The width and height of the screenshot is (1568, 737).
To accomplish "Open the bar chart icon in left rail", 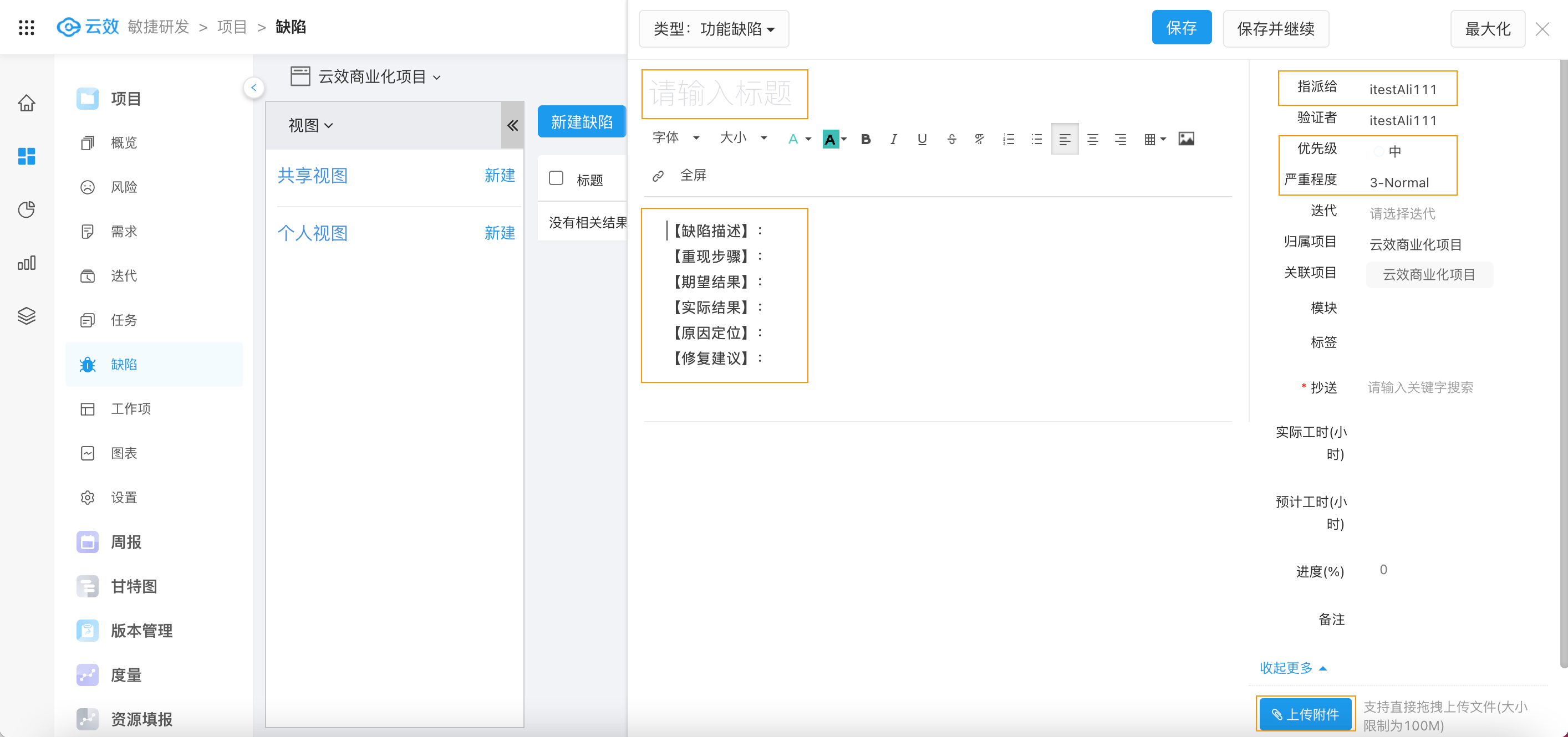I will (26, 263).
